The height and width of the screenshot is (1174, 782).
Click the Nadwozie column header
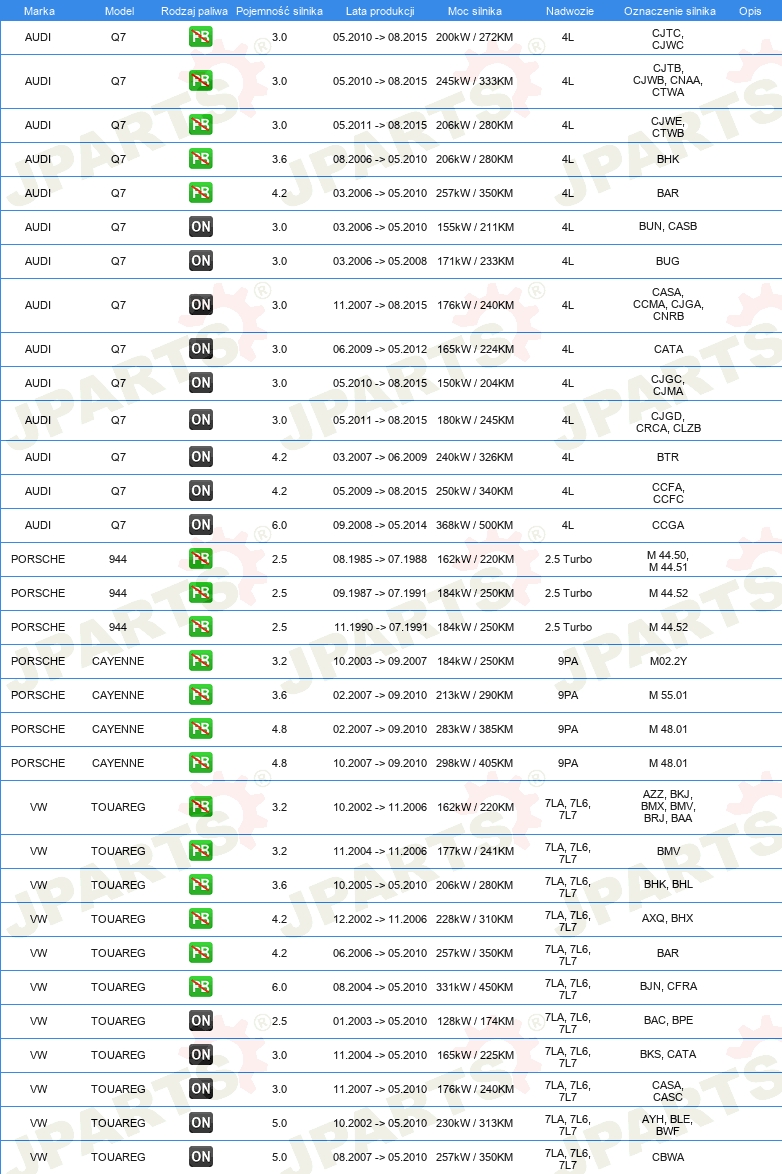point(569,11)
